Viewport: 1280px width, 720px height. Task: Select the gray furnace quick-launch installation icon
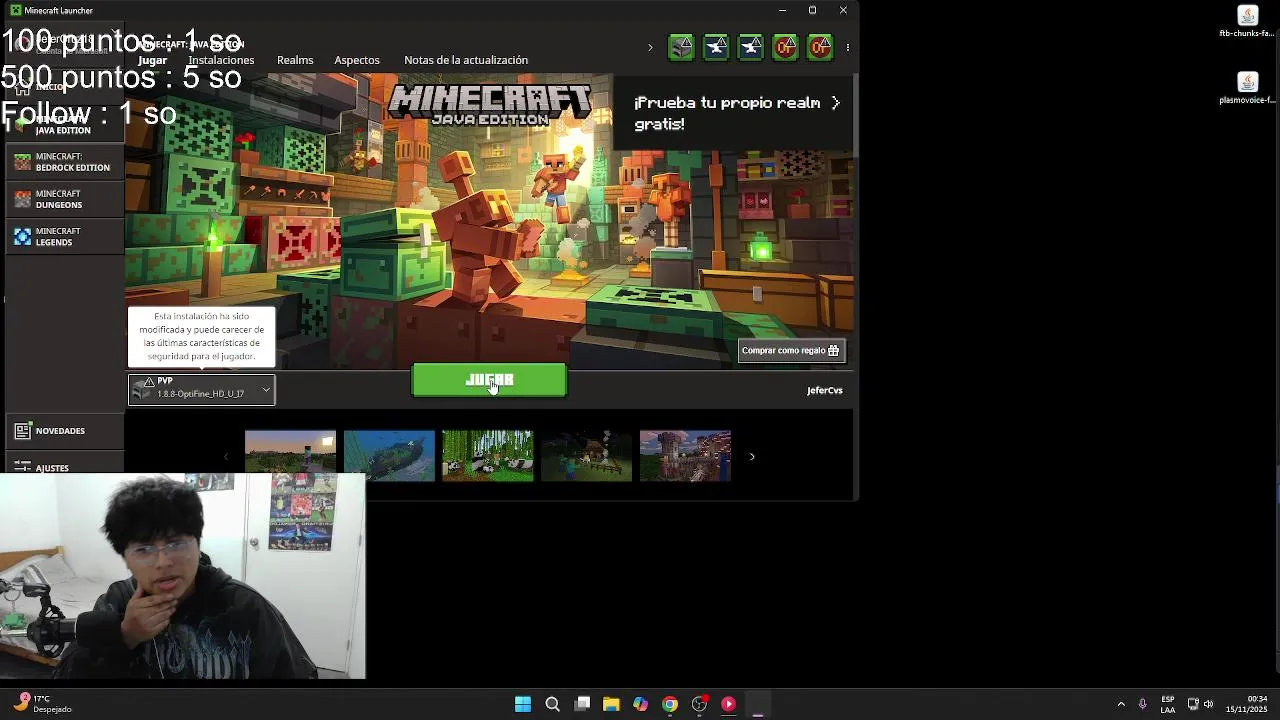point(681,47)
